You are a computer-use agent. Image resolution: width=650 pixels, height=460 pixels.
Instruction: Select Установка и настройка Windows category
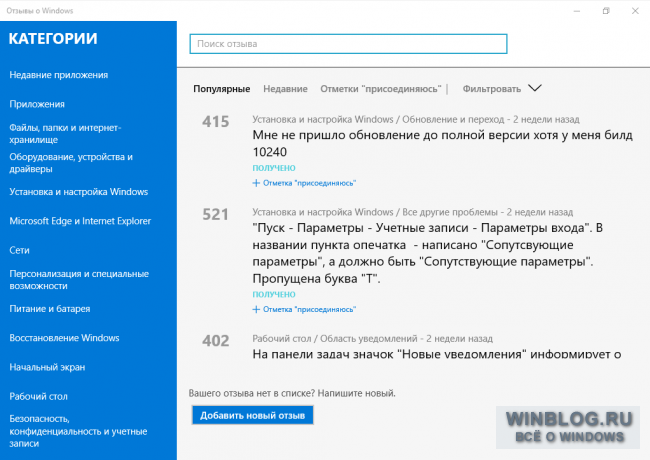click(x=79, y=192)
